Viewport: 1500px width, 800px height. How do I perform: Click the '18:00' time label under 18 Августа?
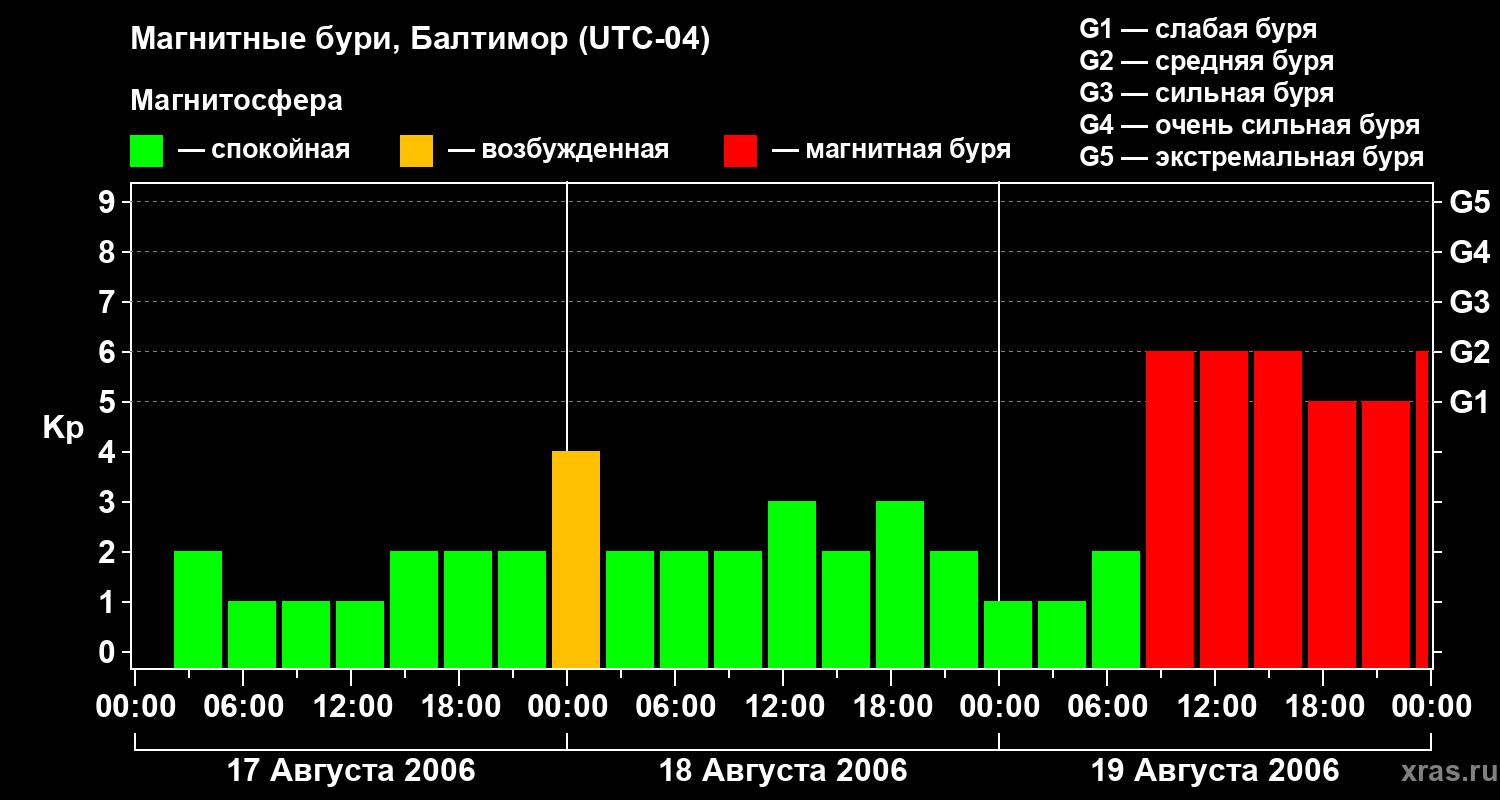coord(891,707)
